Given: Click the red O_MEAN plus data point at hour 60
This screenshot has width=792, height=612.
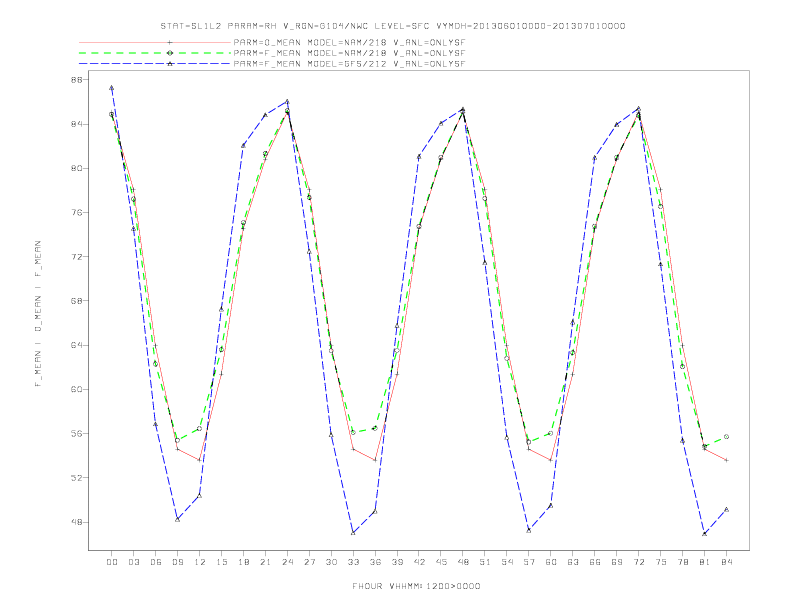Looking at the screenshot, I should (551, 460).
